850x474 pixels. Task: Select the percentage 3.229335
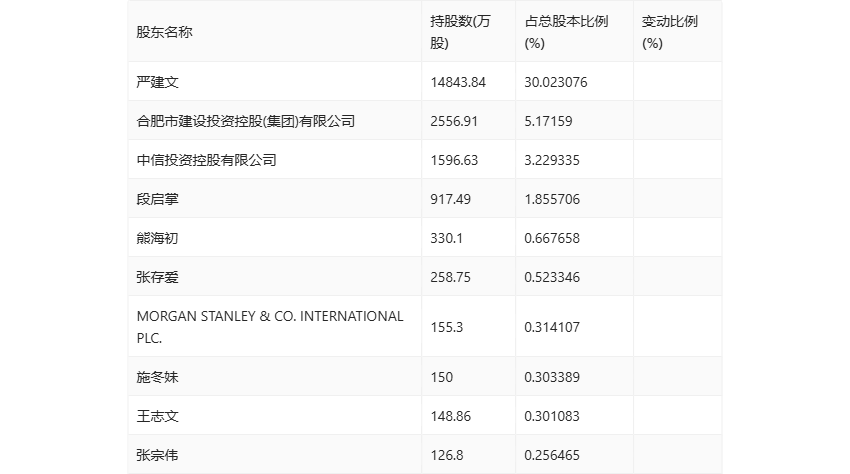pos(552,160)
